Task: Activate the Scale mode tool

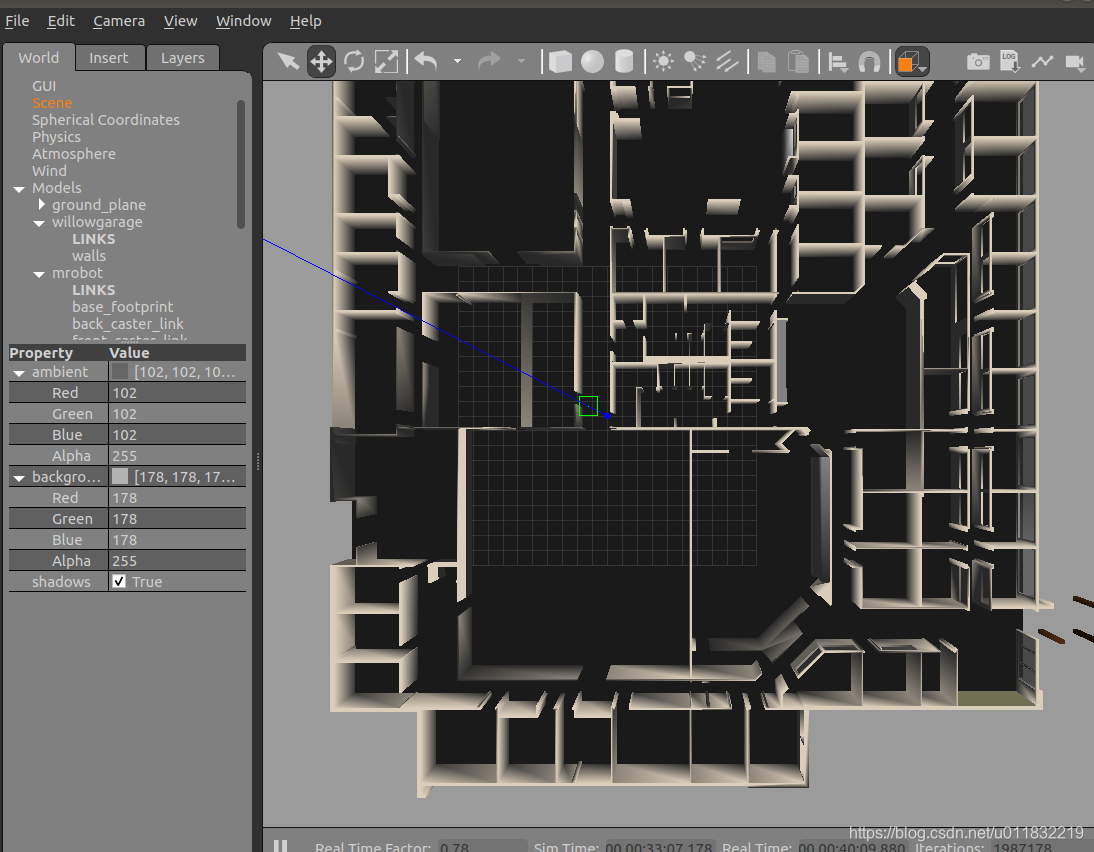Action: click(387, 61)
